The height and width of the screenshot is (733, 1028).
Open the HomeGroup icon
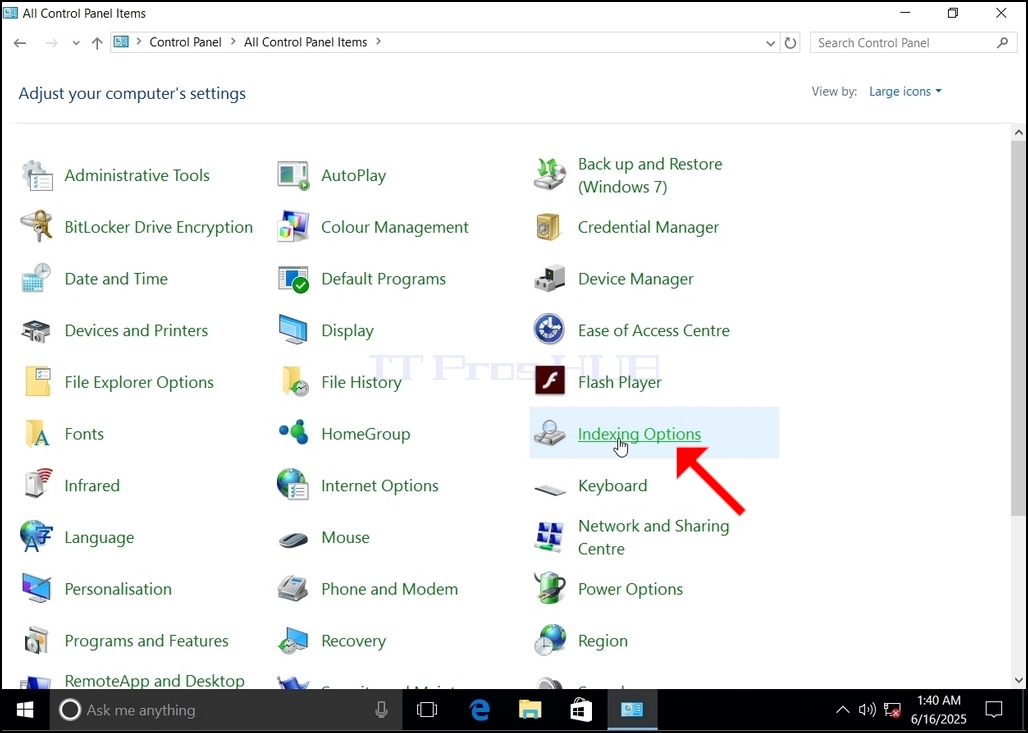coord(293,433)
